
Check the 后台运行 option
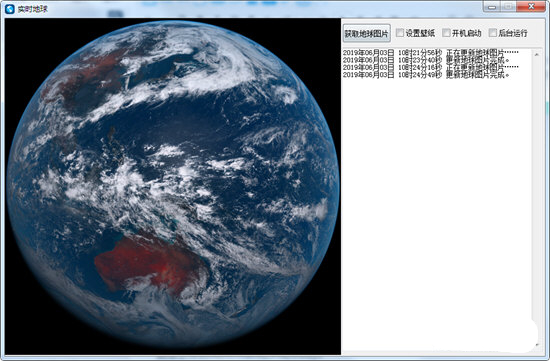(x=492, y=33)
